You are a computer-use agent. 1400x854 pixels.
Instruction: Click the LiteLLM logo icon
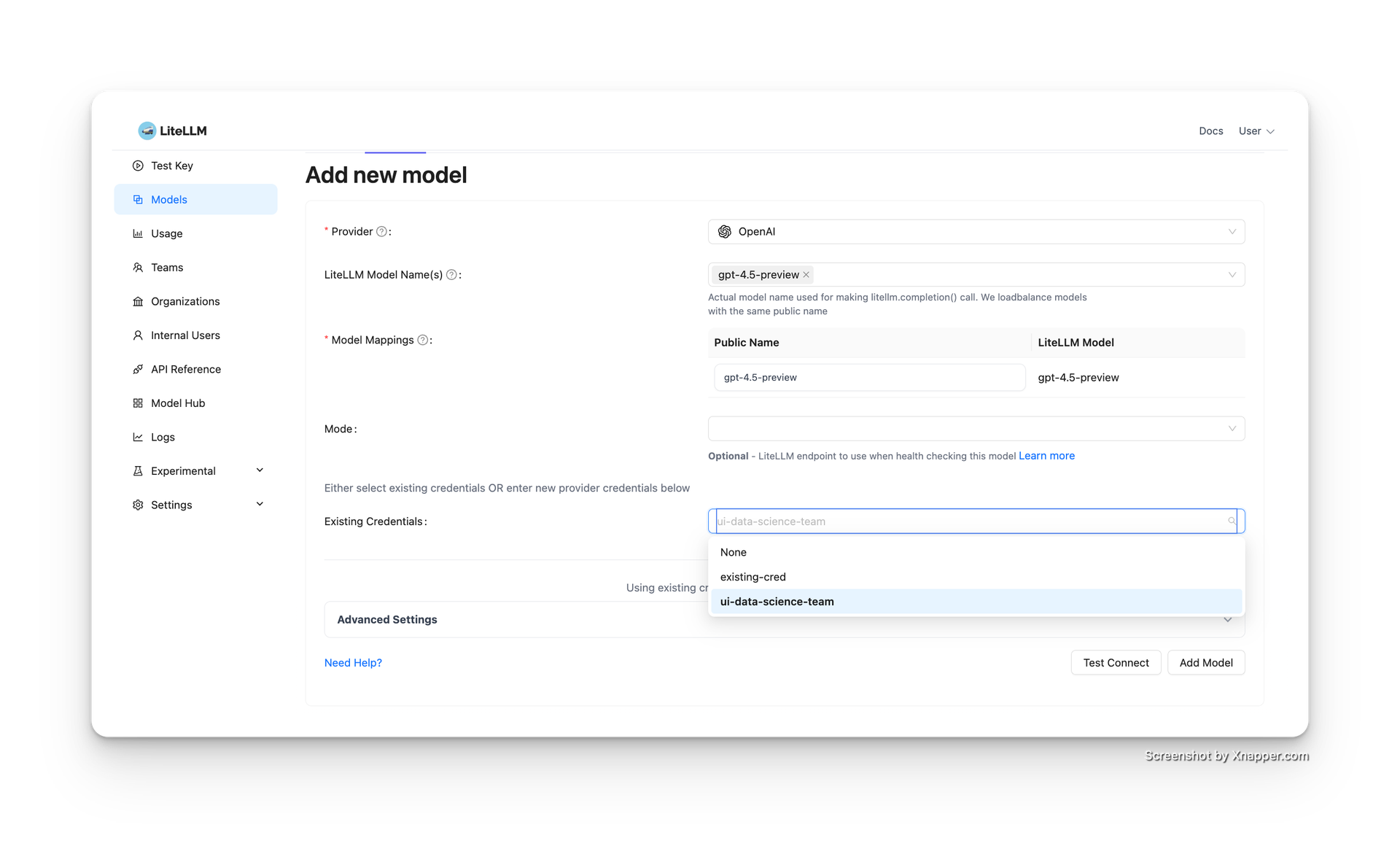point(147,131)
